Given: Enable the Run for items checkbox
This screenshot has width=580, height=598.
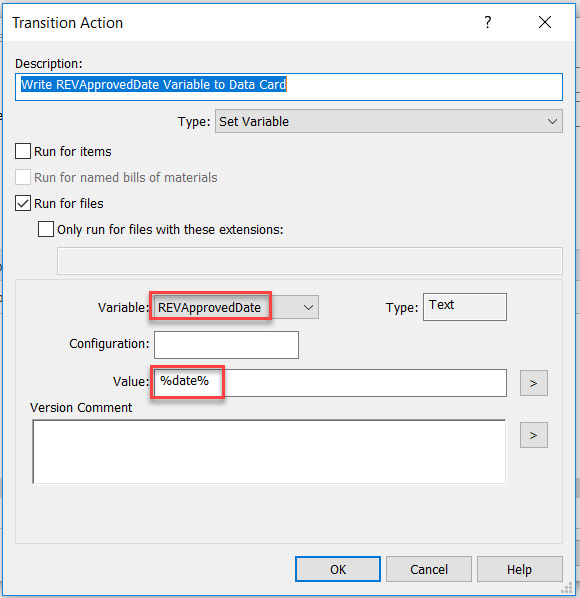Looking at the screenshot, I should point(23,151).
